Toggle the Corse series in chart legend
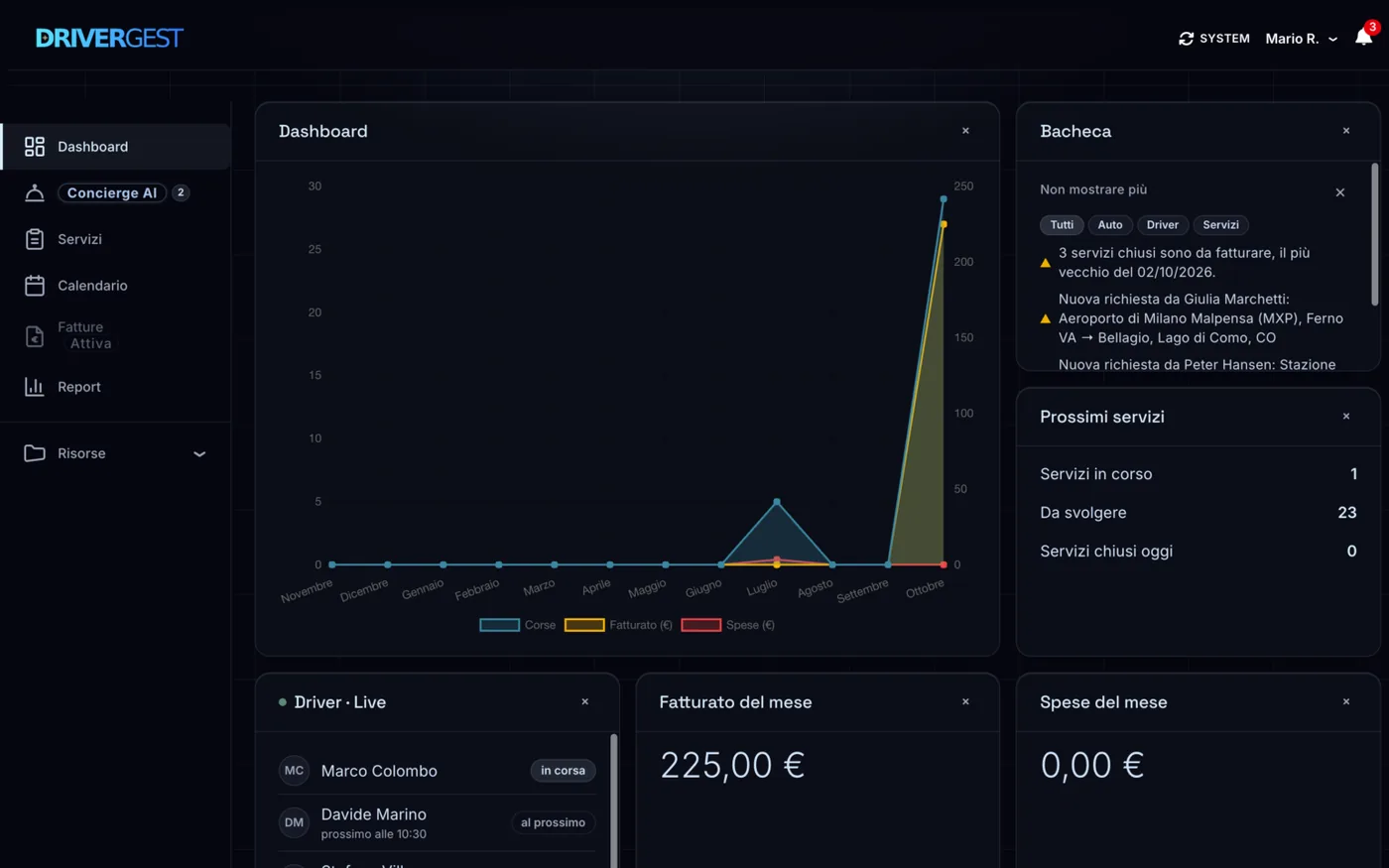Viewport: 1389px width, 868px height. [x=518, y=625]
